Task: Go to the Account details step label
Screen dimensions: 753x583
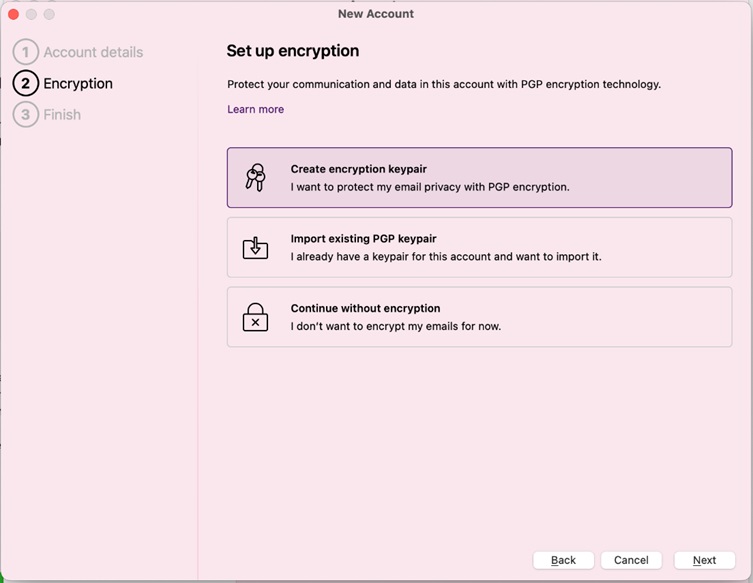Action: [93, 52]
